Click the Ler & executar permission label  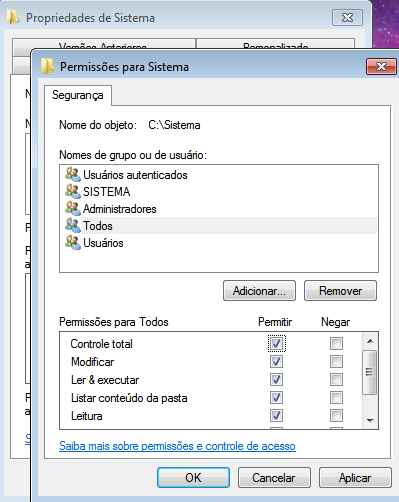pos(105,380)
